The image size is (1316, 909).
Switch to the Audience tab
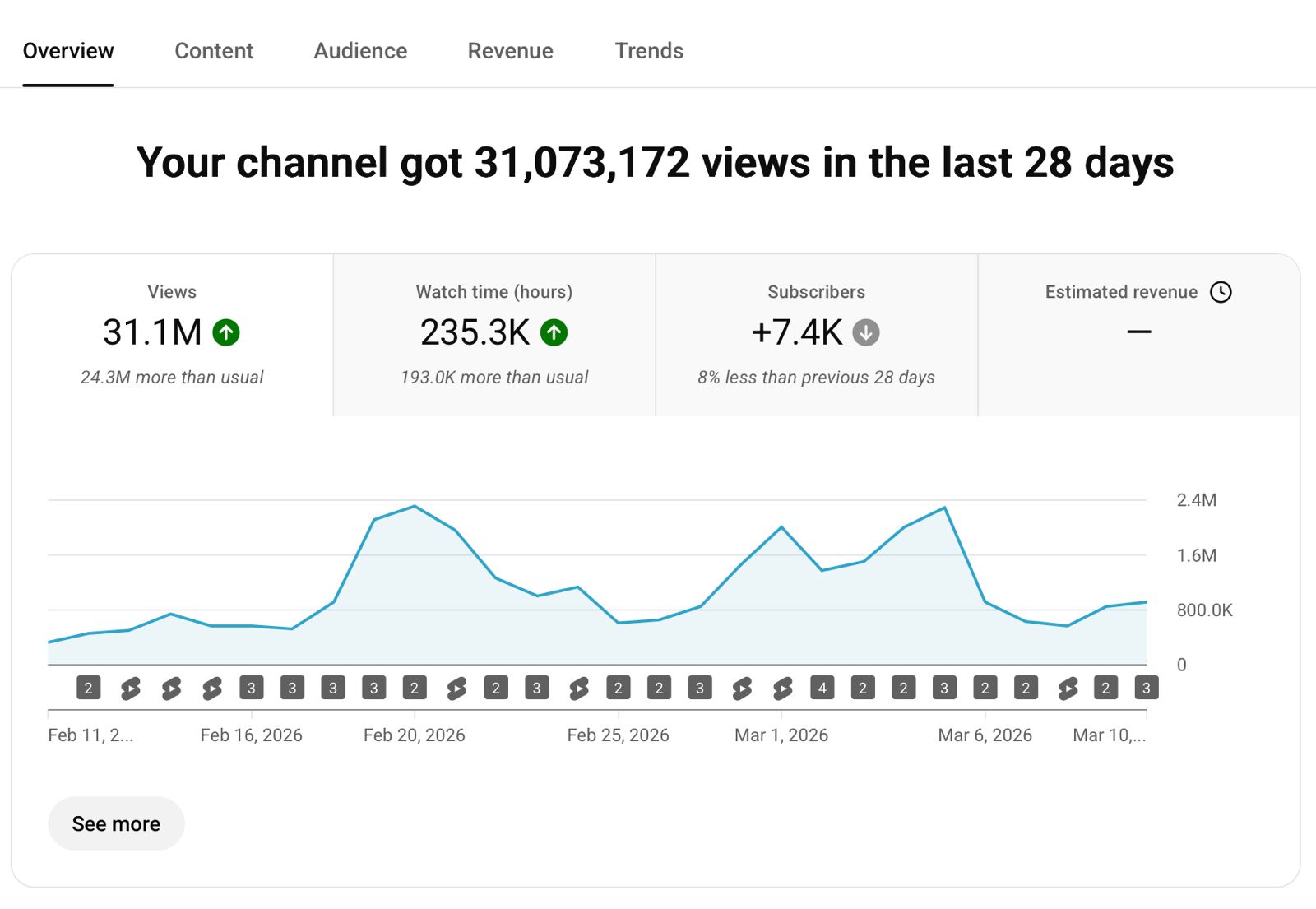[x=360, y=51]
